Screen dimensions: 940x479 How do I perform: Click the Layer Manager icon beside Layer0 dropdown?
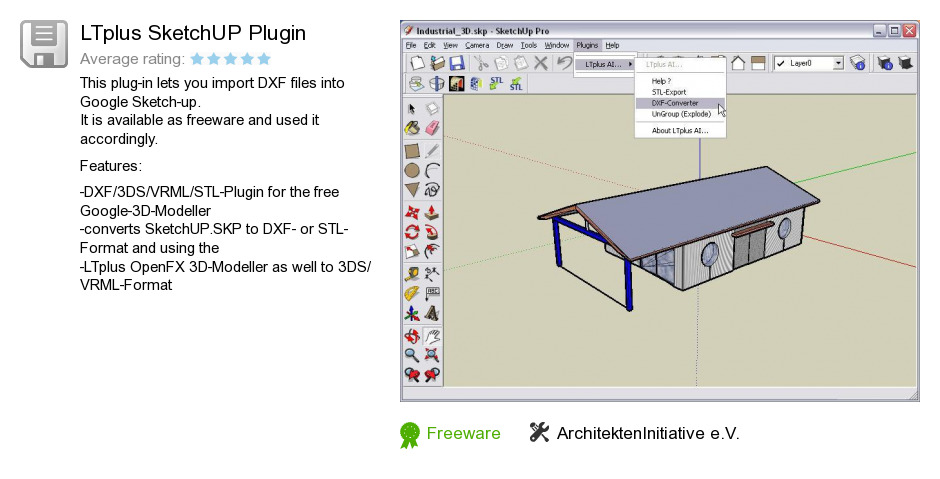coord(858,62)
